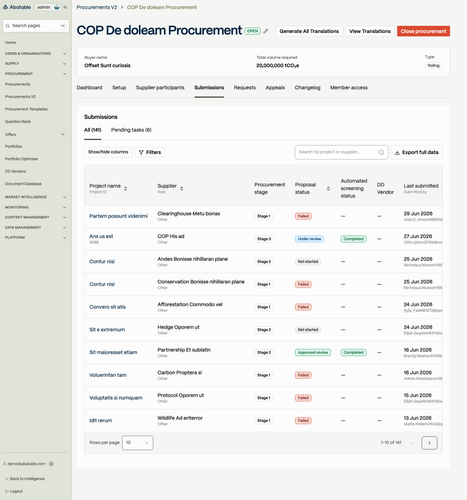Image resolution: width=467 pixels, height=500 pixels.
Task: Open Procurements in the sidebar
Action: tap(17, 84)
